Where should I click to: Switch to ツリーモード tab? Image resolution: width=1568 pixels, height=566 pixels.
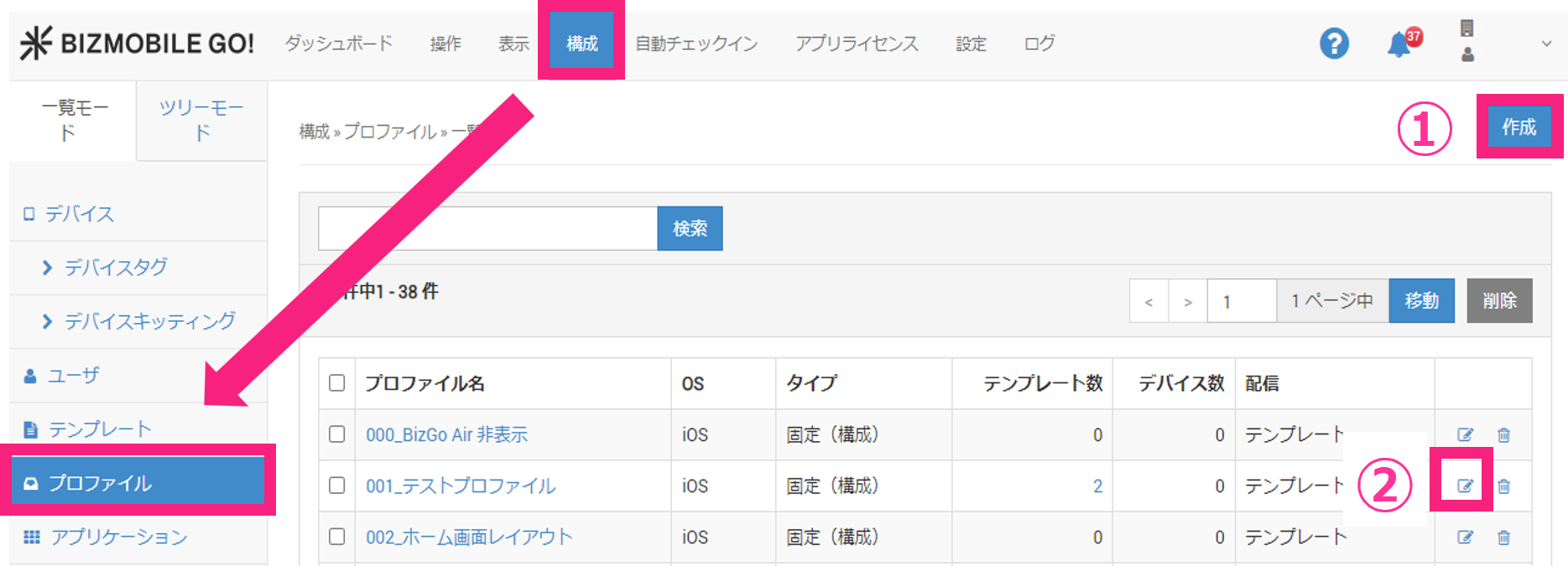(x=201, y=120)
